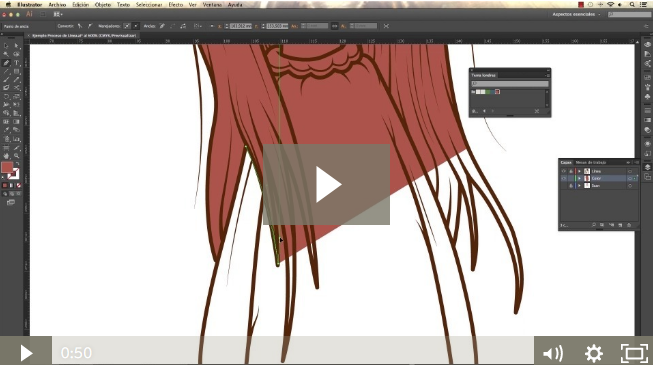Click target circle of Color layer
This screenshot has width=653, height=365.
point(630,178)
